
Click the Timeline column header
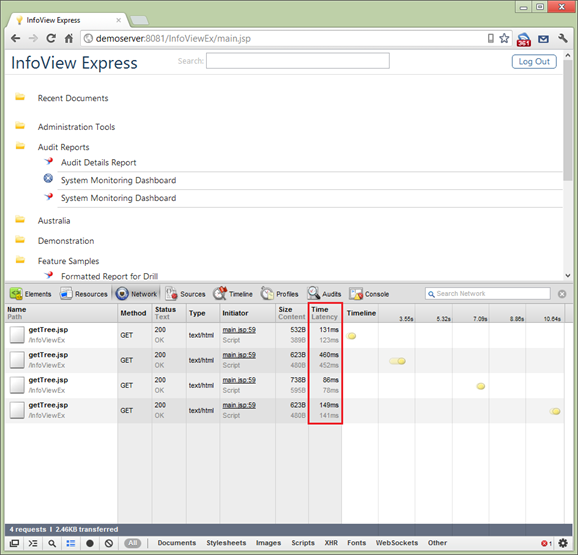tap(361, 313)
